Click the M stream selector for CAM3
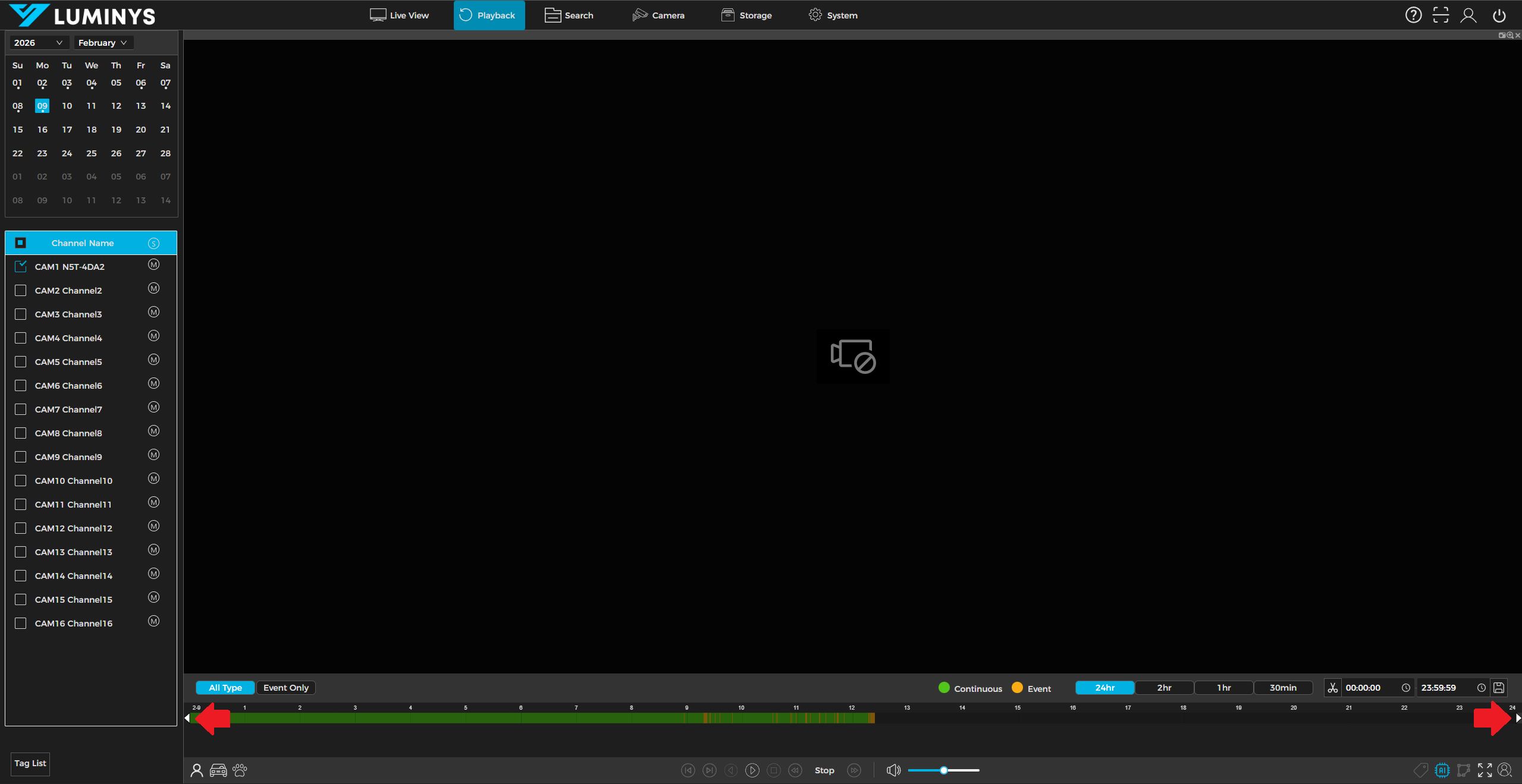 coord(153,313)
